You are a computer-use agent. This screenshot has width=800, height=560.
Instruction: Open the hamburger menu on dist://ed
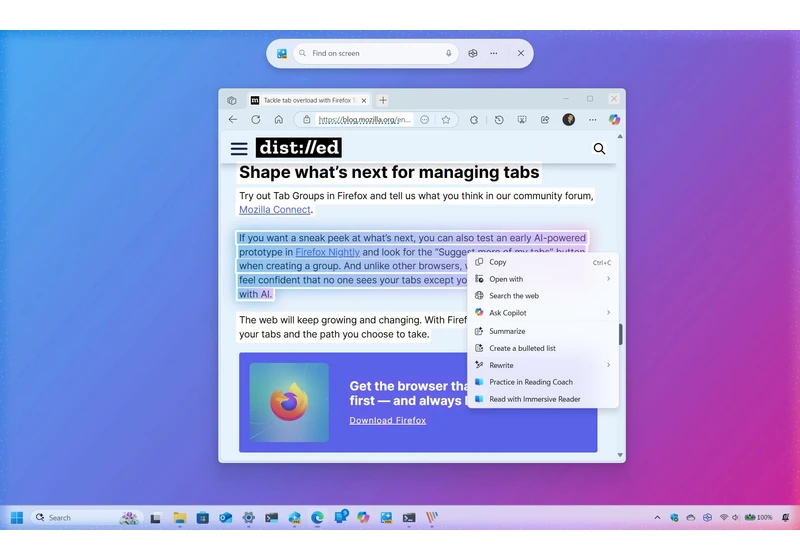pos(239,148)
